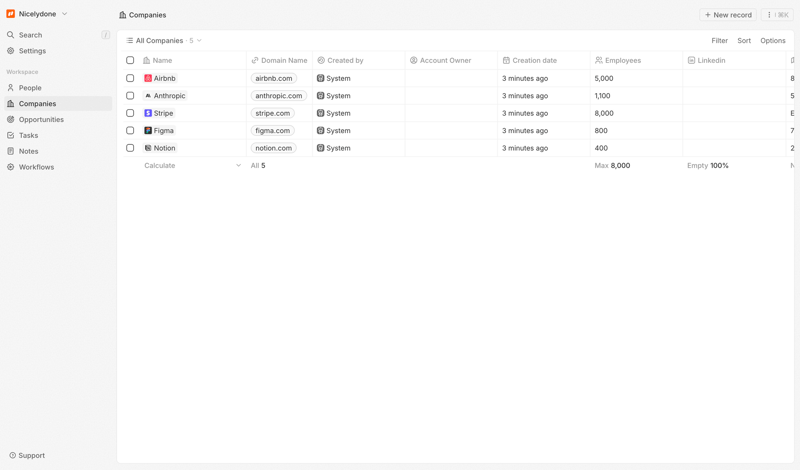Click the Airbnb Employees cell 5,000
Viewport: 800px width, 470px height.
[636, 78]
